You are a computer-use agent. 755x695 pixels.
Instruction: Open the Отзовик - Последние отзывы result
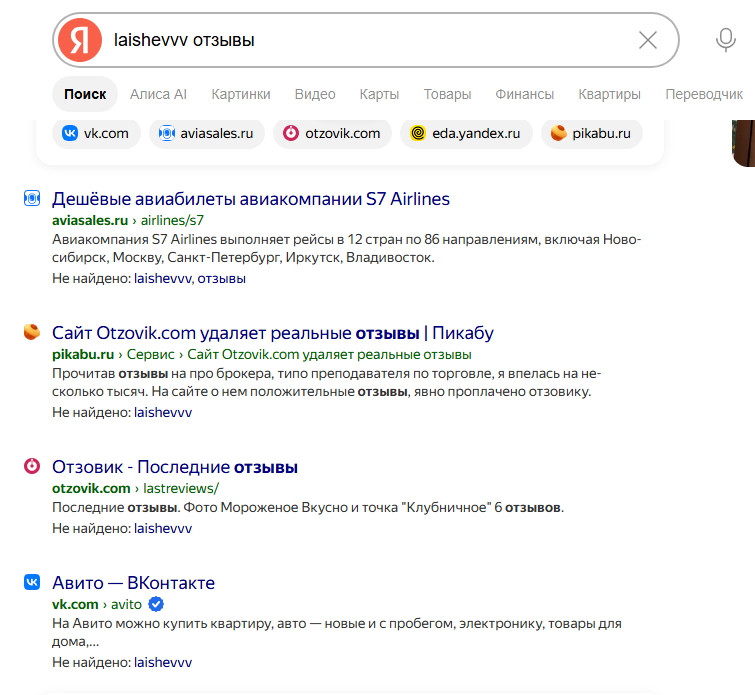[x=175, y=467]
